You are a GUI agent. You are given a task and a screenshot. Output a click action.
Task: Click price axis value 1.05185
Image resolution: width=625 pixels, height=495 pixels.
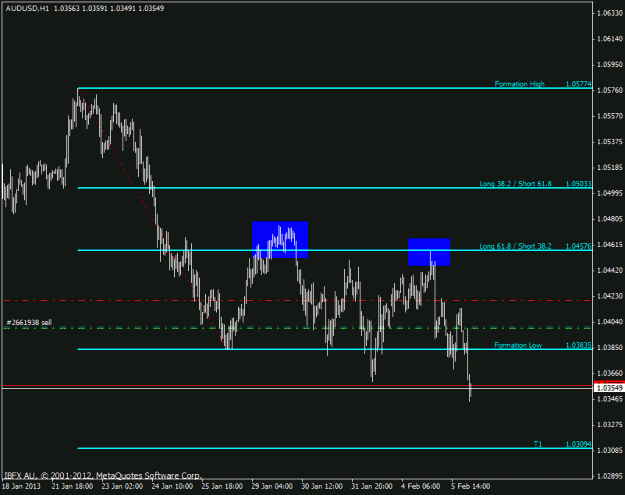[x=610, y=167]
